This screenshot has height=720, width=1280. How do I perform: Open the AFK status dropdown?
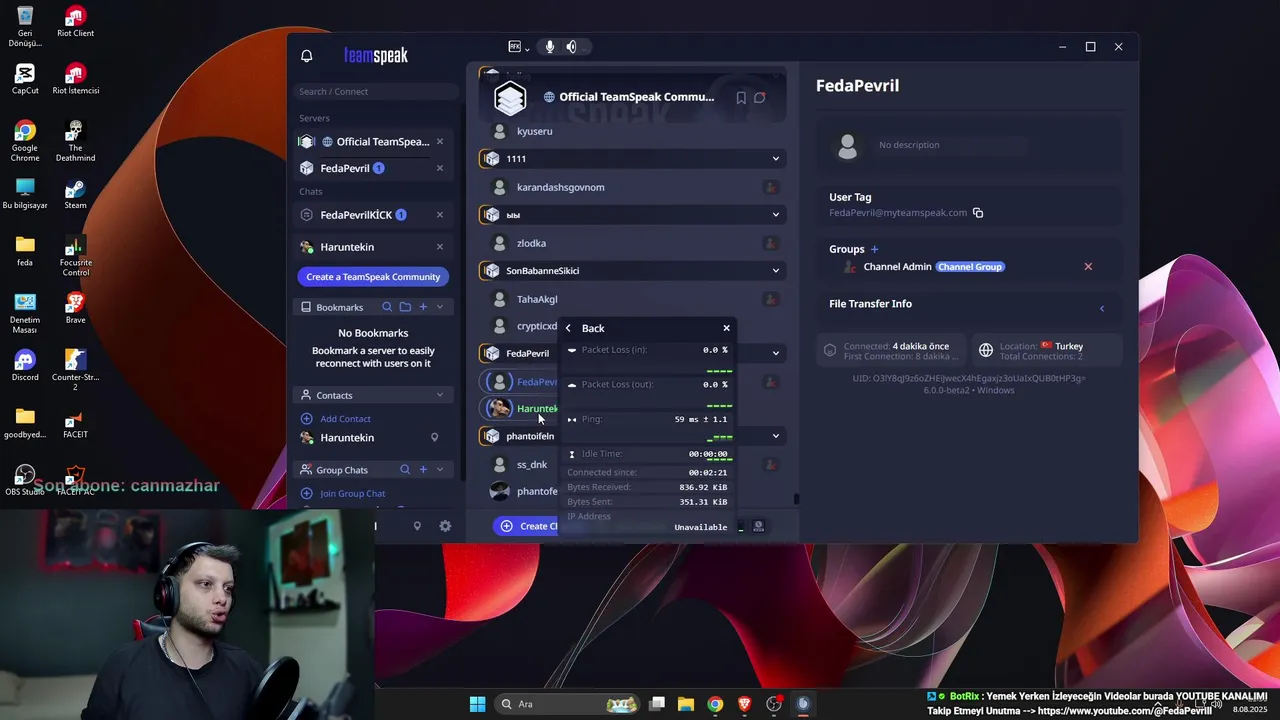pos(518,47)
